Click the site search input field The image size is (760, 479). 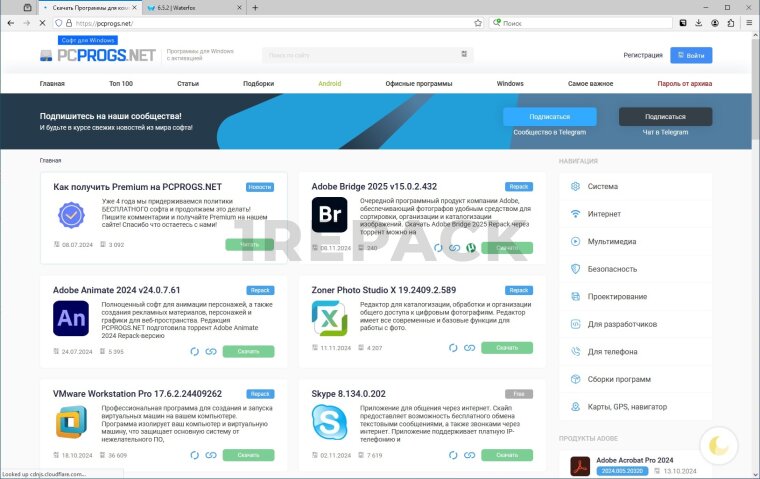(x=360, y=56)
